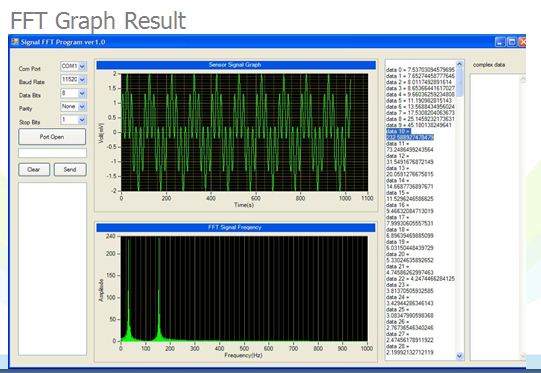The width and height of the screenshot is (541, 373).
Task: Click the complex data box scroll up arrow
Action: (523, 80)
